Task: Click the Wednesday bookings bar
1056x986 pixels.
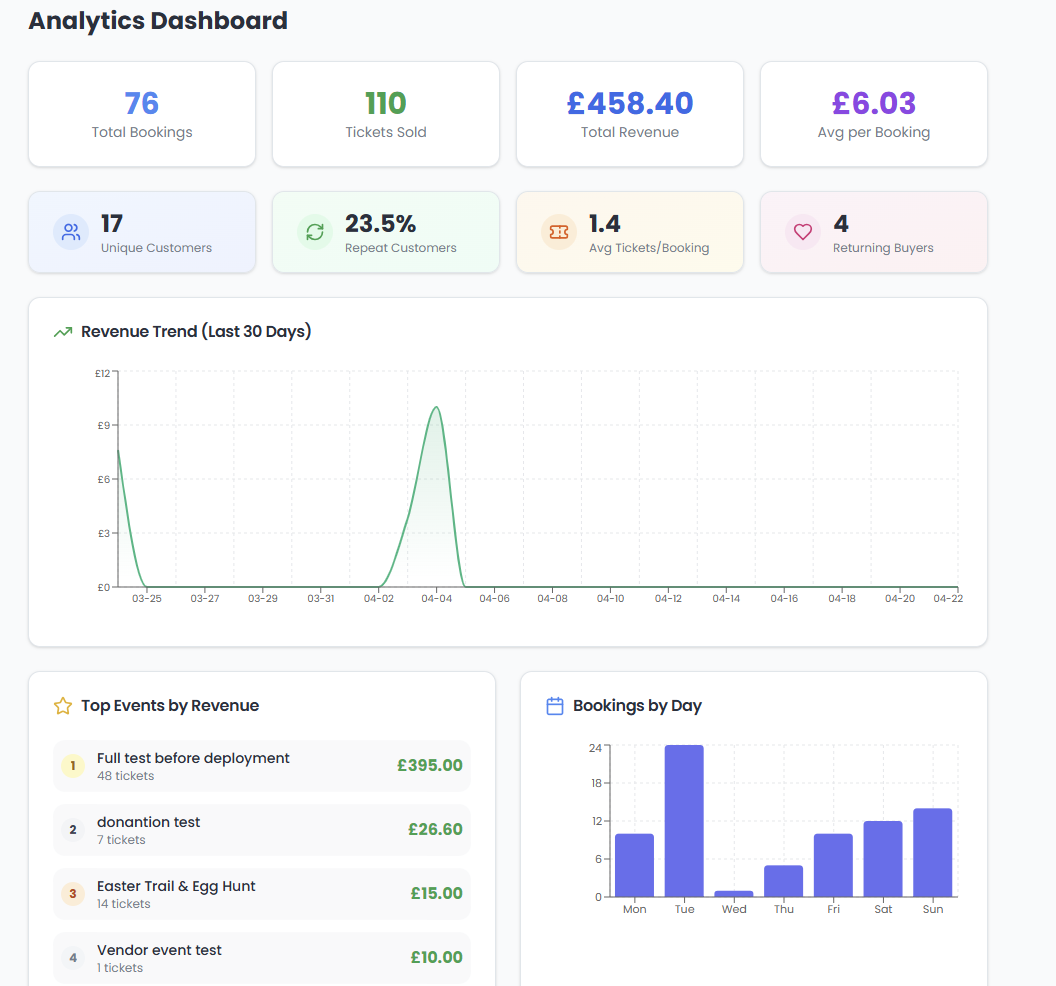Action: pos(734,894)
